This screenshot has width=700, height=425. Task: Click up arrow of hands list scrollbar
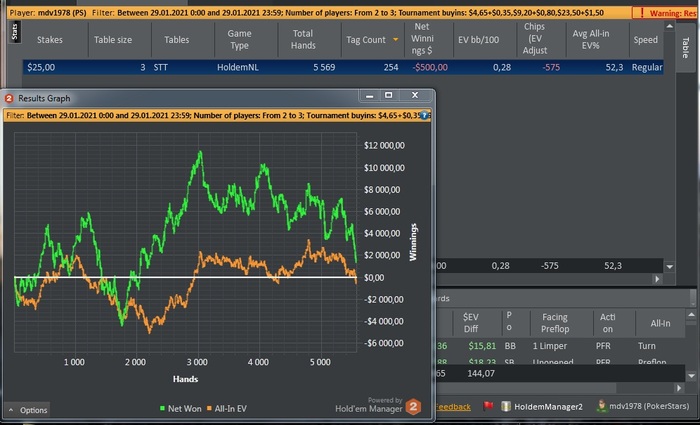click(x=691, y=315)
